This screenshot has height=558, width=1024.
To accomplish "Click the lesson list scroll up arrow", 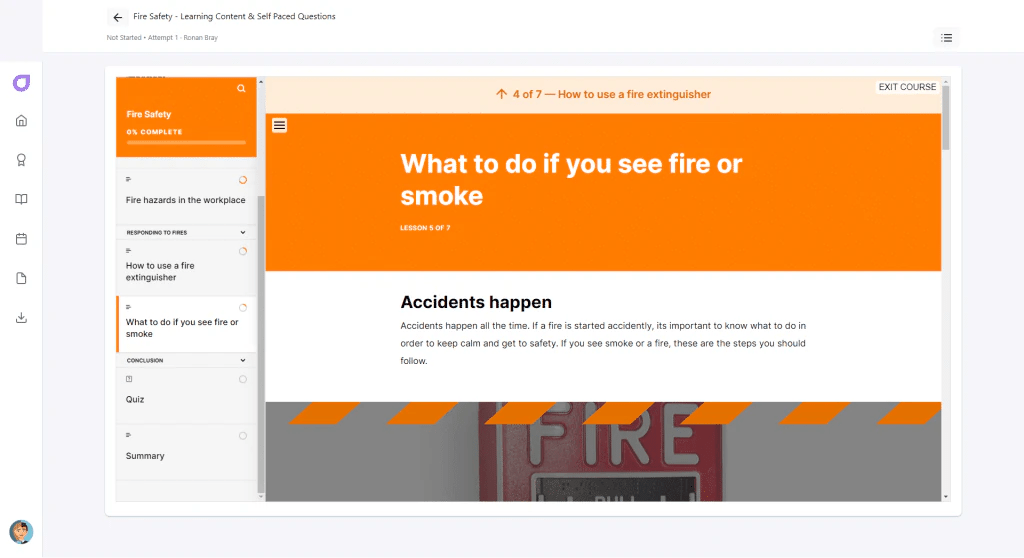I will coord(261,82).
